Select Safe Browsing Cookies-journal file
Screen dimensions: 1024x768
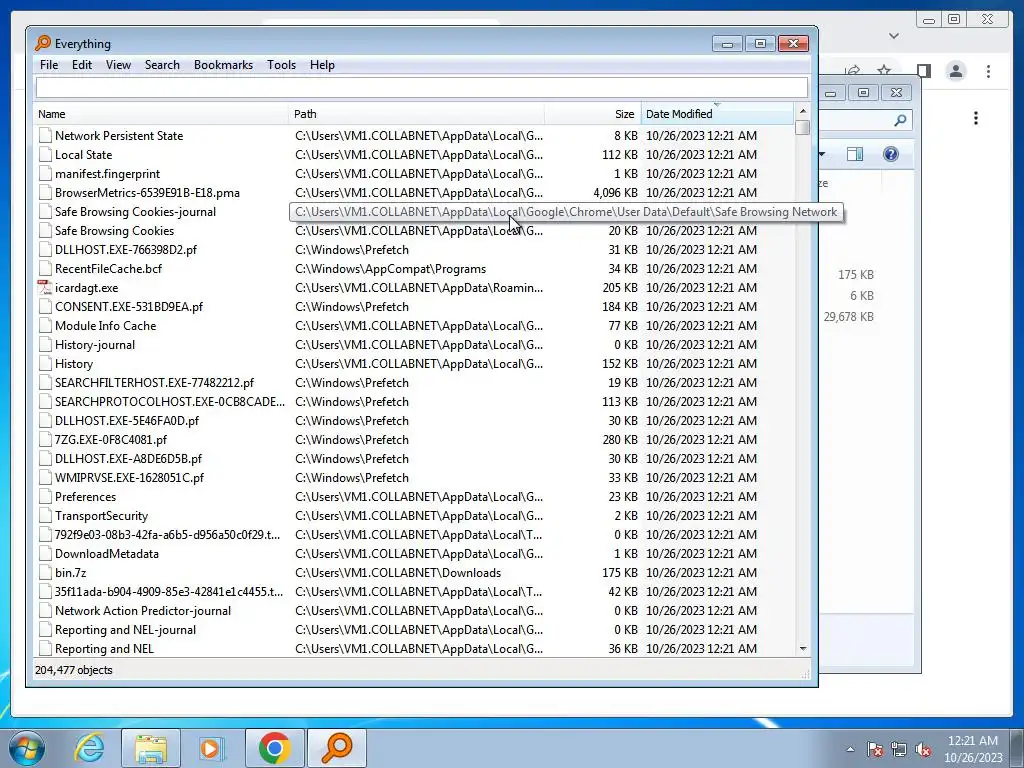tap(135, 212)
